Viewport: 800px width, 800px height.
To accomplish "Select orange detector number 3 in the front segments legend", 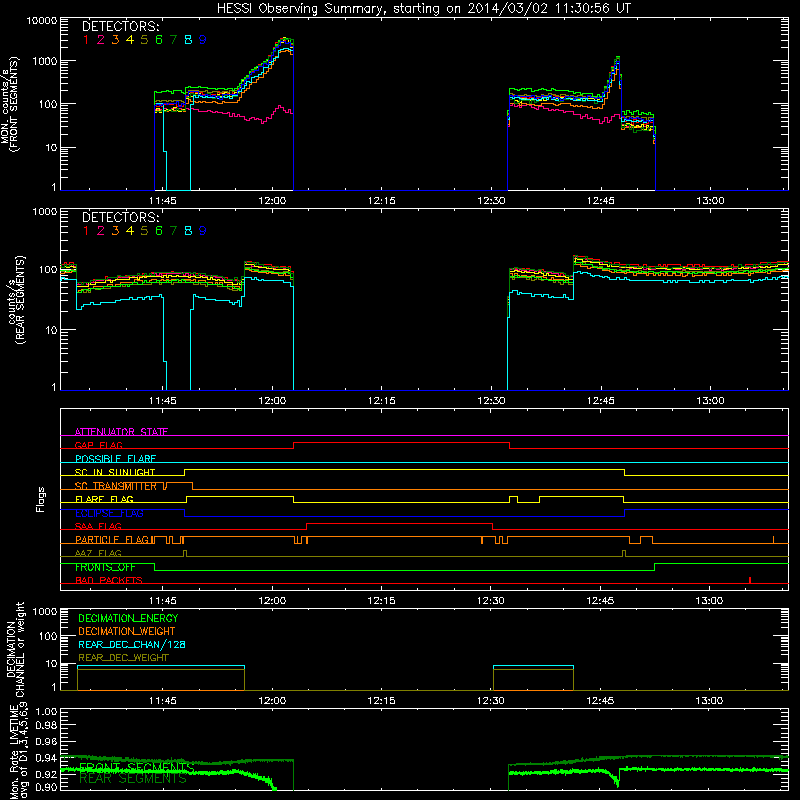I will click(115, 40).
